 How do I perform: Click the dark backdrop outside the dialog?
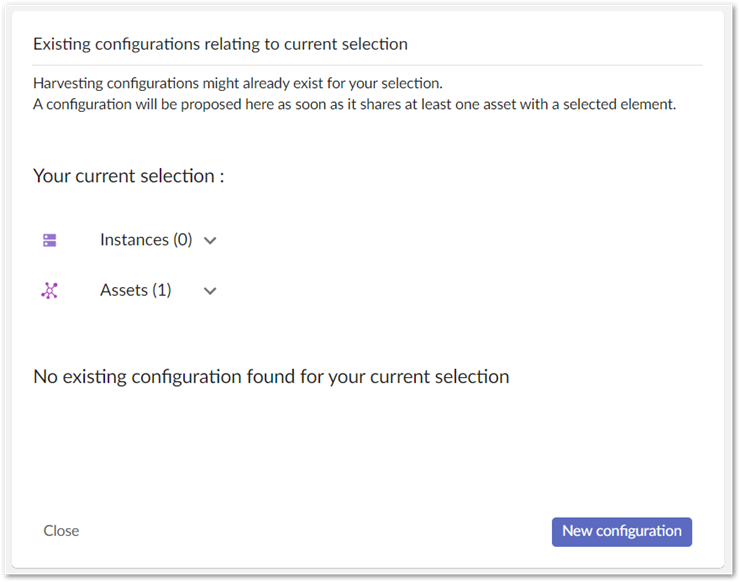pos(734,300)
